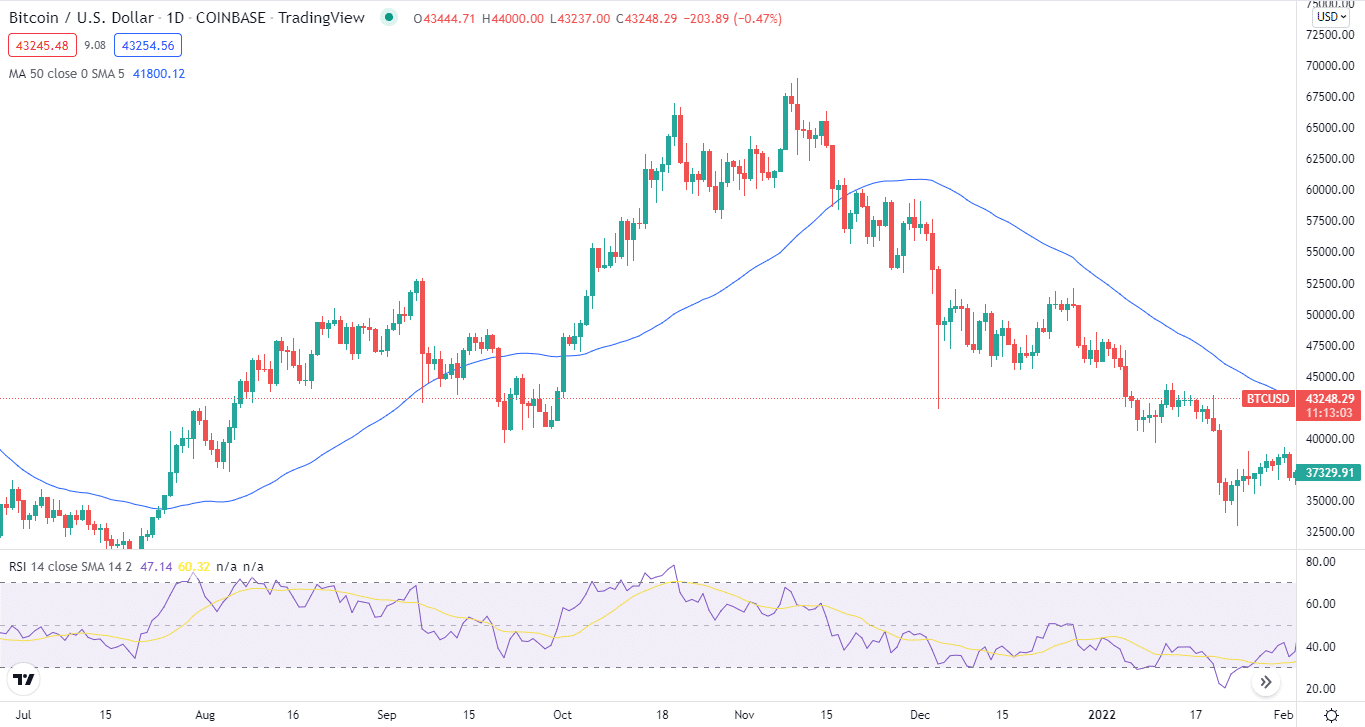
Task: Select the MA 50 close indicator legend
Action: [67, 73]
